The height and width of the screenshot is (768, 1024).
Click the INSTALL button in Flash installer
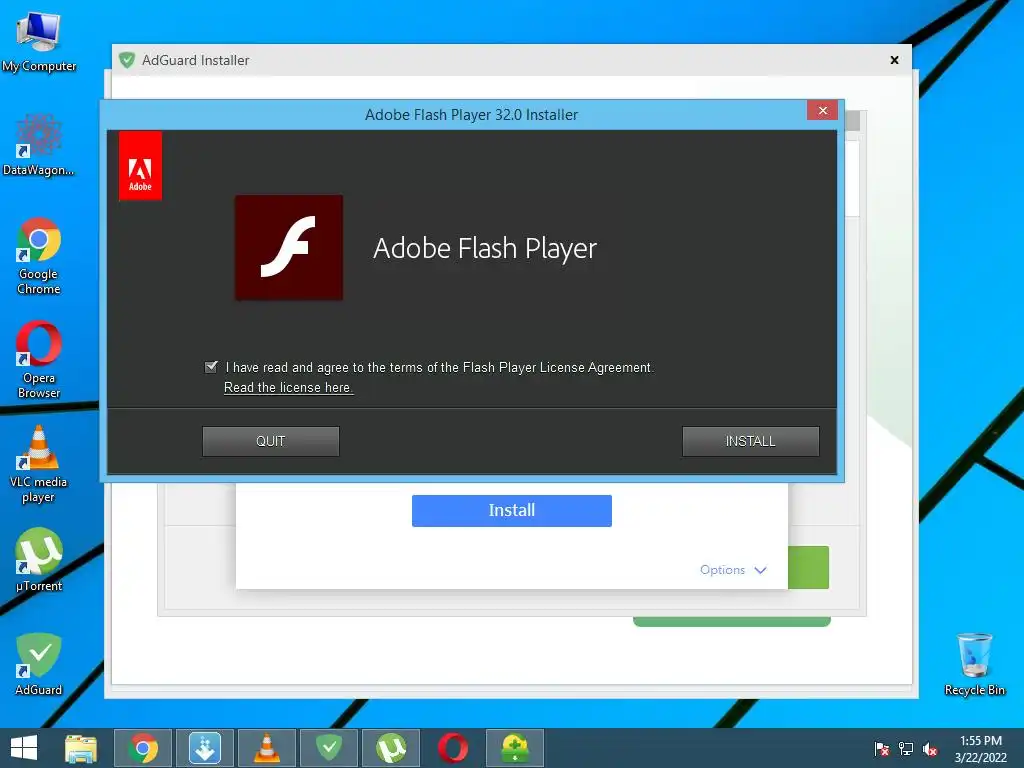point(751,441)
